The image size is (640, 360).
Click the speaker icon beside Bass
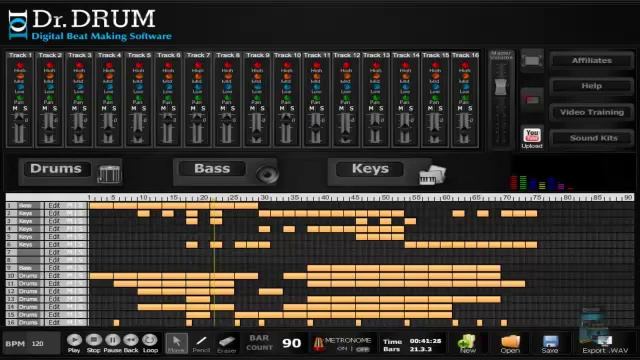[267, 174]
